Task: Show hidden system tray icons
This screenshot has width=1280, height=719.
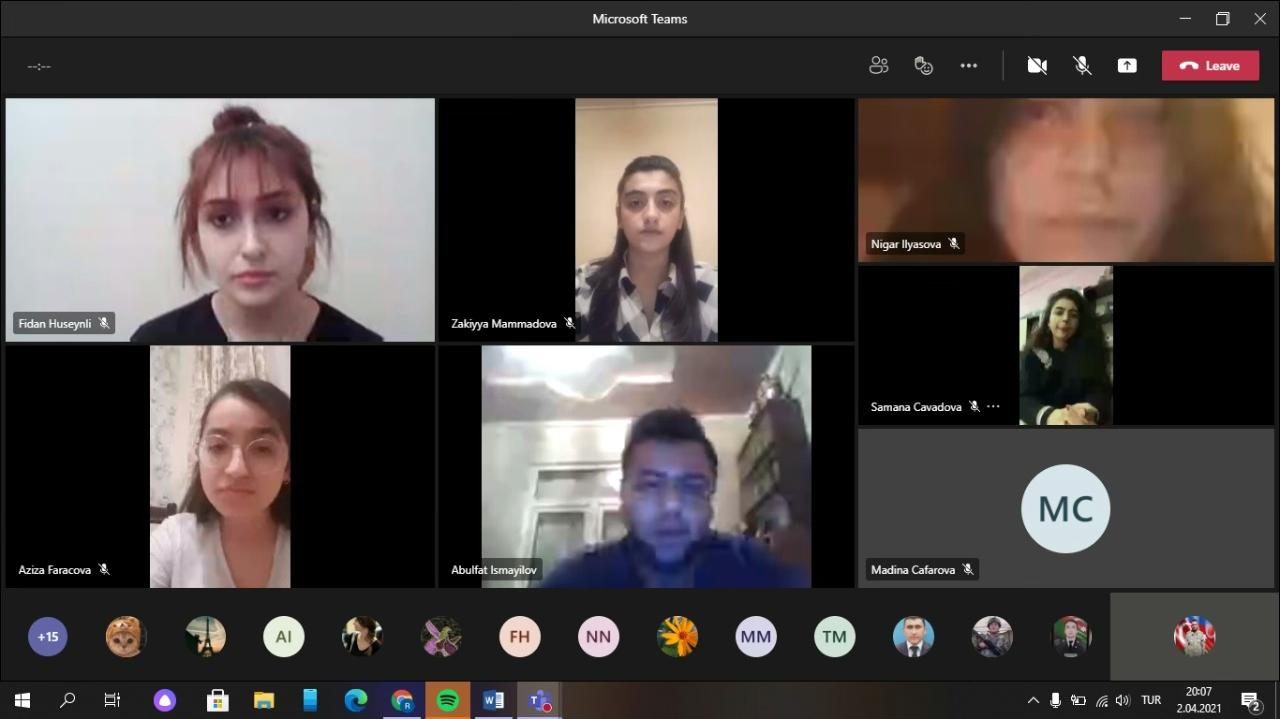Action: 1033,701
